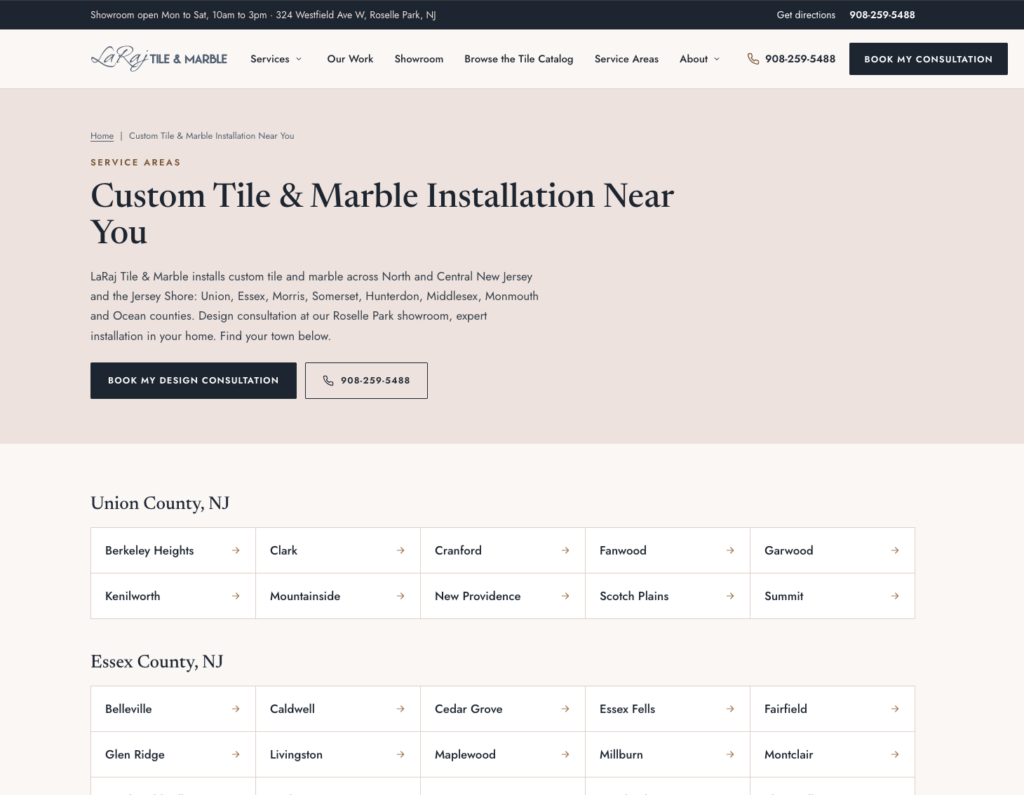This screenshot has width=1024, height=795.
Task: Click the arrow icon in Cedar Grove card
Action: pyautogui.click(x=566, y=709)
